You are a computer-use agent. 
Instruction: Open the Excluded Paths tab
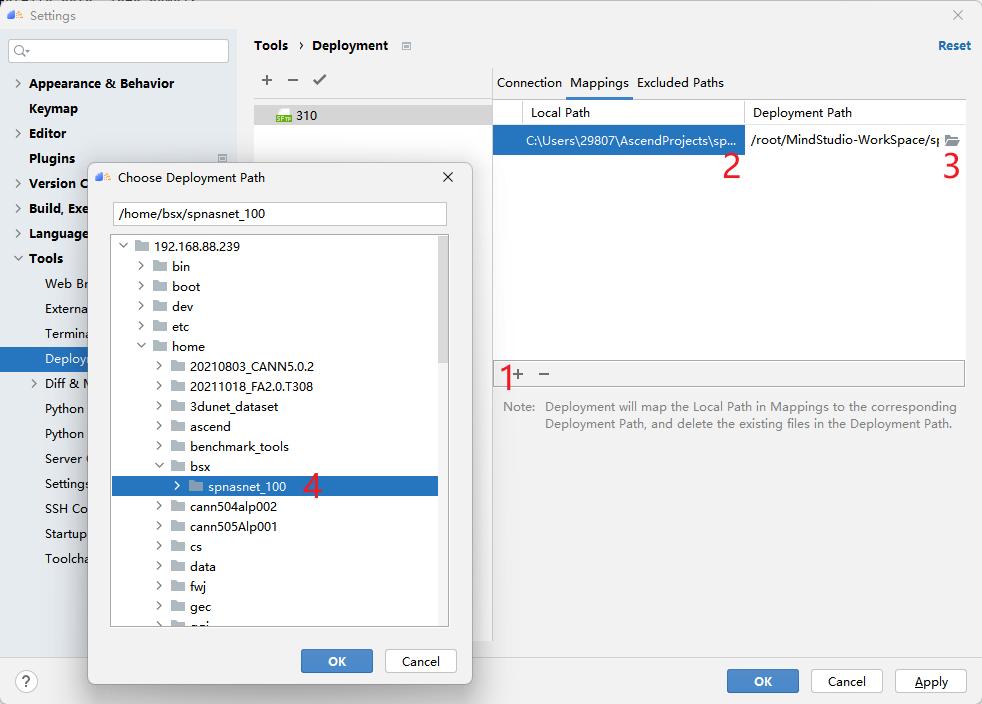pos(680,83)
